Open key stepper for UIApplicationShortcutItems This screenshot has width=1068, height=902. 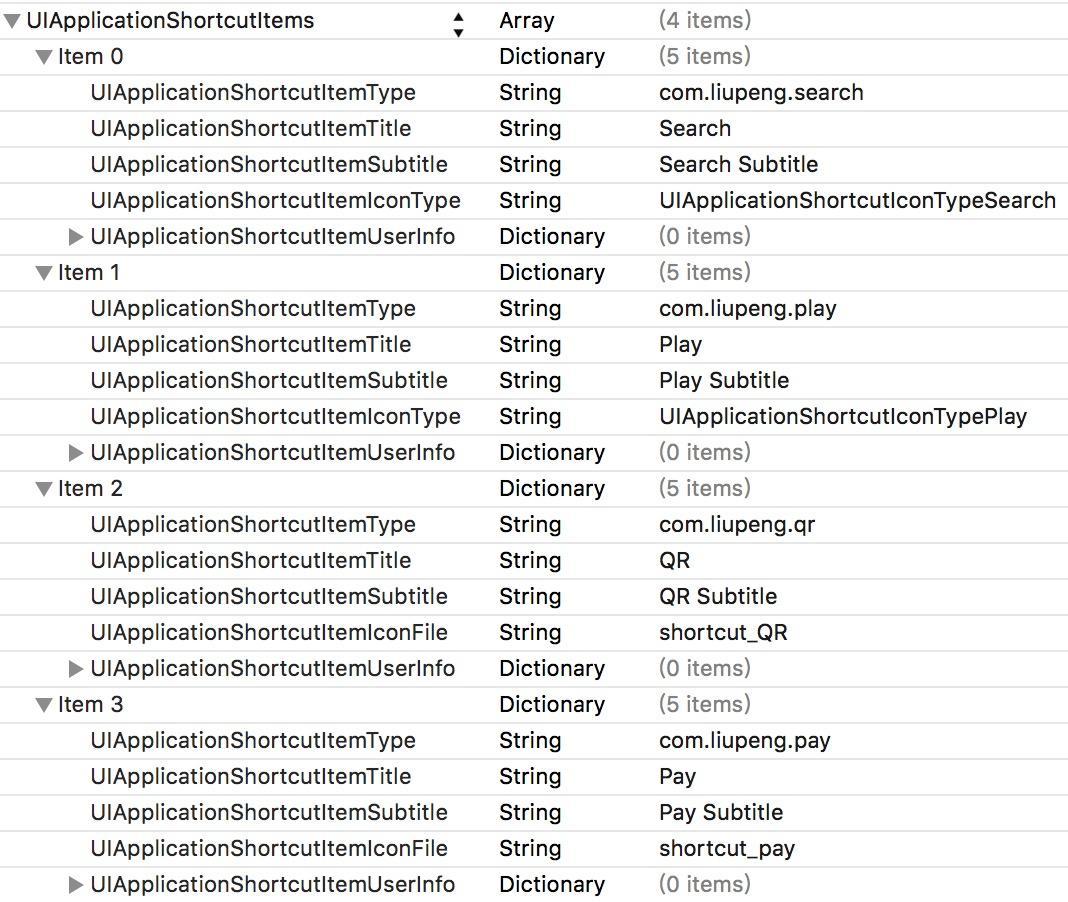458,23
